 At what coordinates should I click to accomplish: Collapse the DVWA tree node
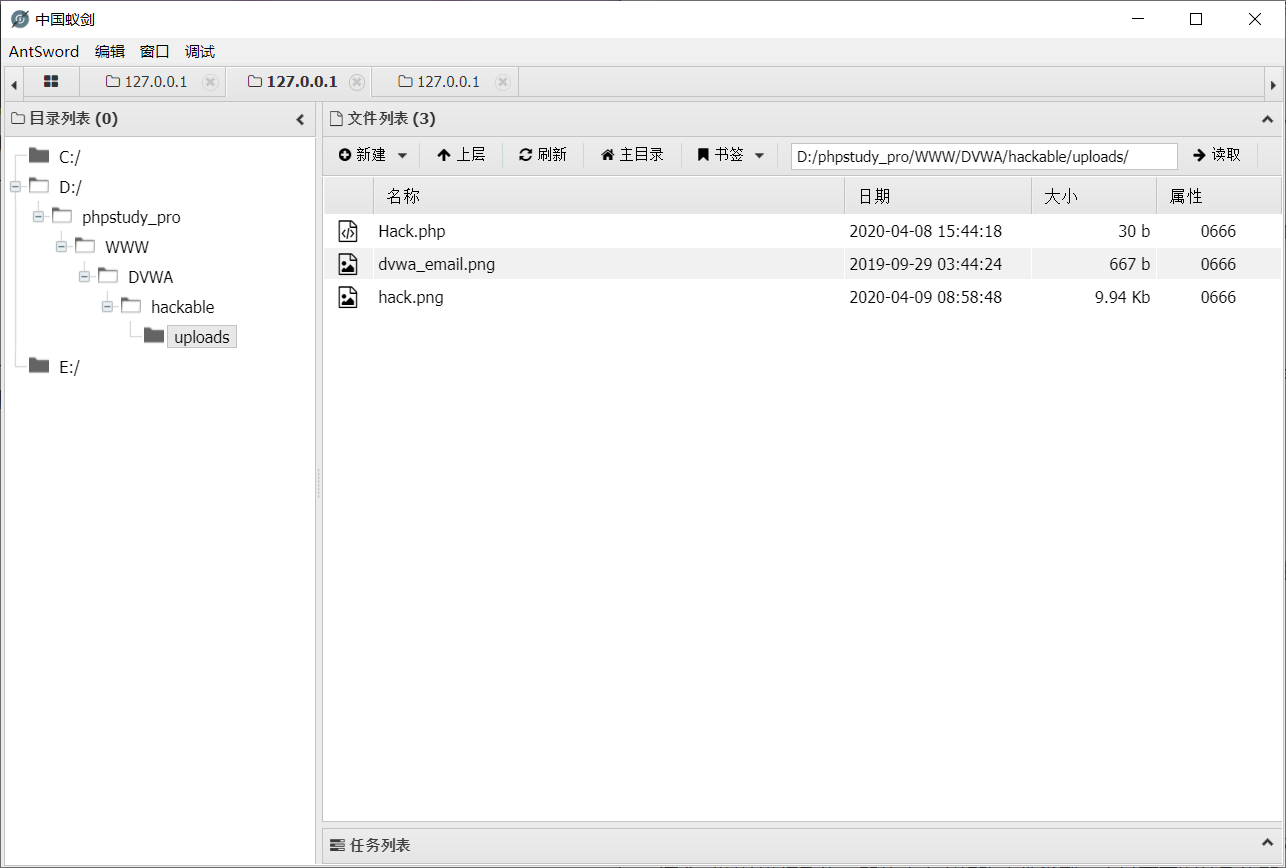tap(84, 276)
